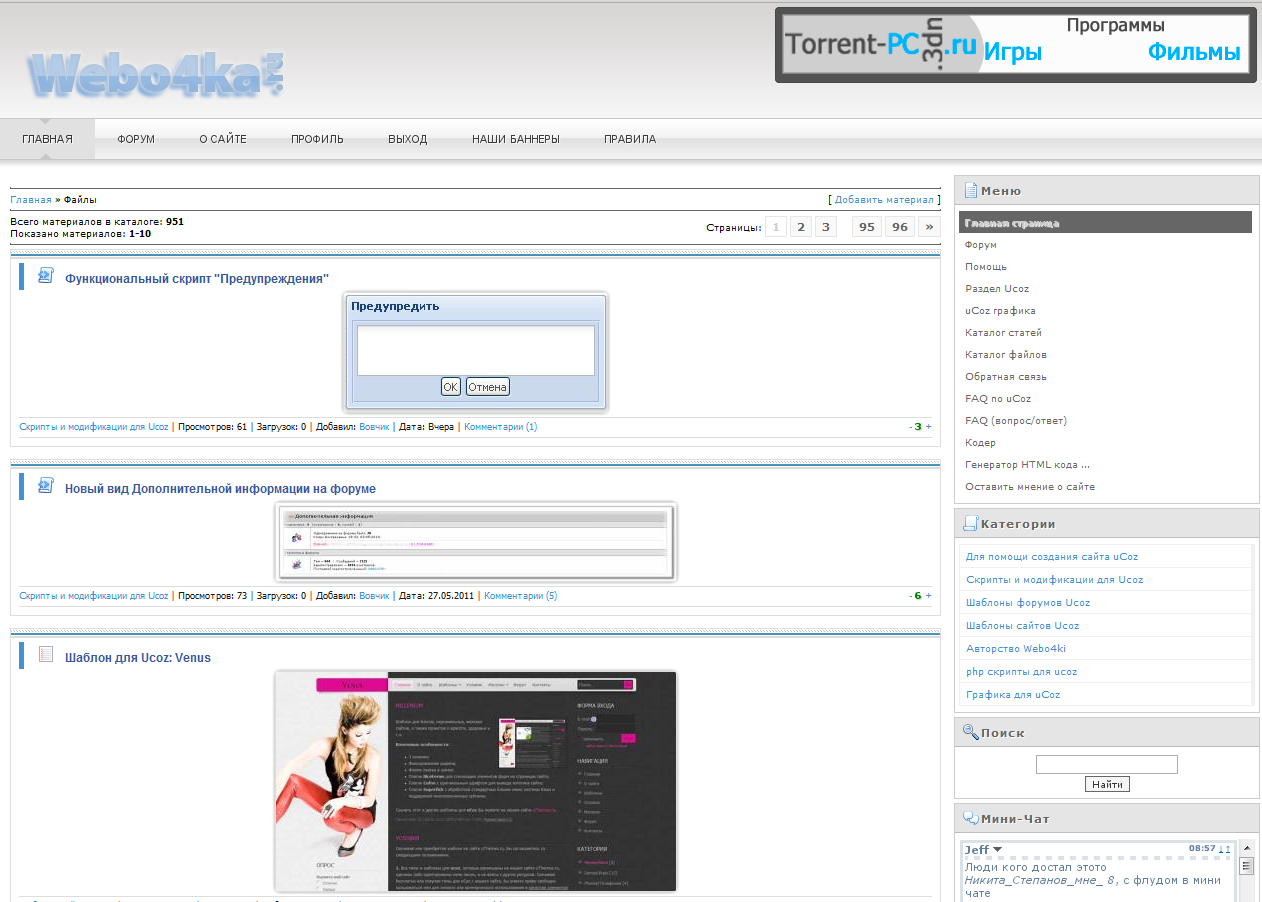Open the Venus template preview thumbnail
The width and height of the screenshot is (1262, 902).
click(x=476, y=781)
